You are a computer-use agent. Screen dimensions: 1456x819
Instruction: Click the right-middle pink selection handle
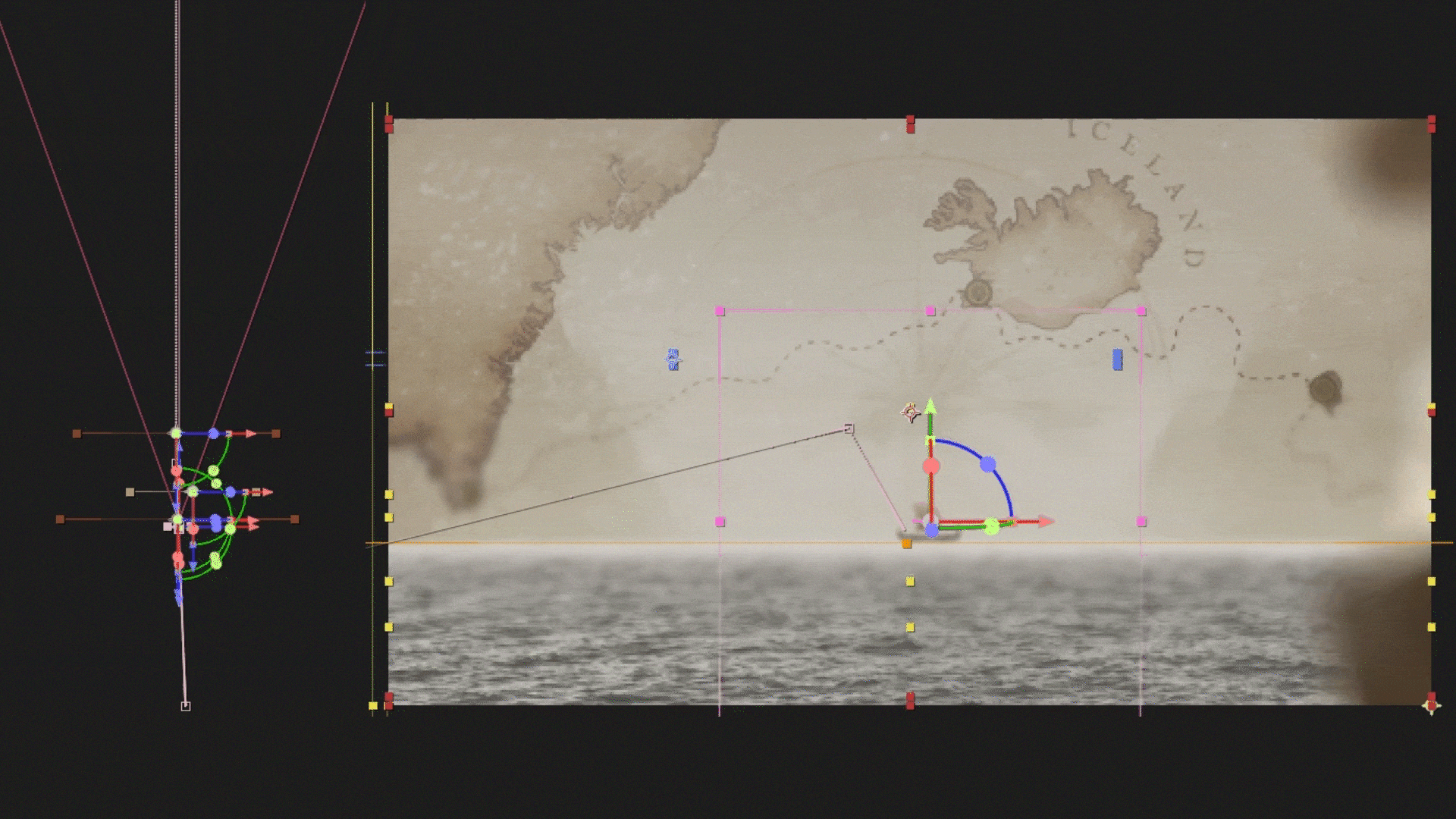(1141, 522)
